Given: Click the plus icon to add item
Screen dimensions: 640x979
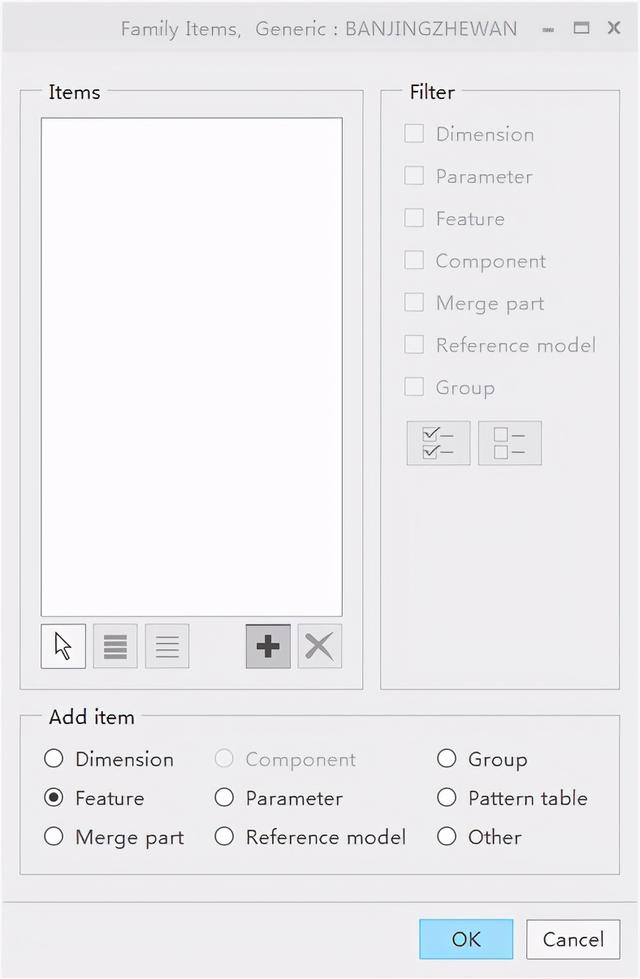Looking at the screenshot, I should tap(268, 646).
